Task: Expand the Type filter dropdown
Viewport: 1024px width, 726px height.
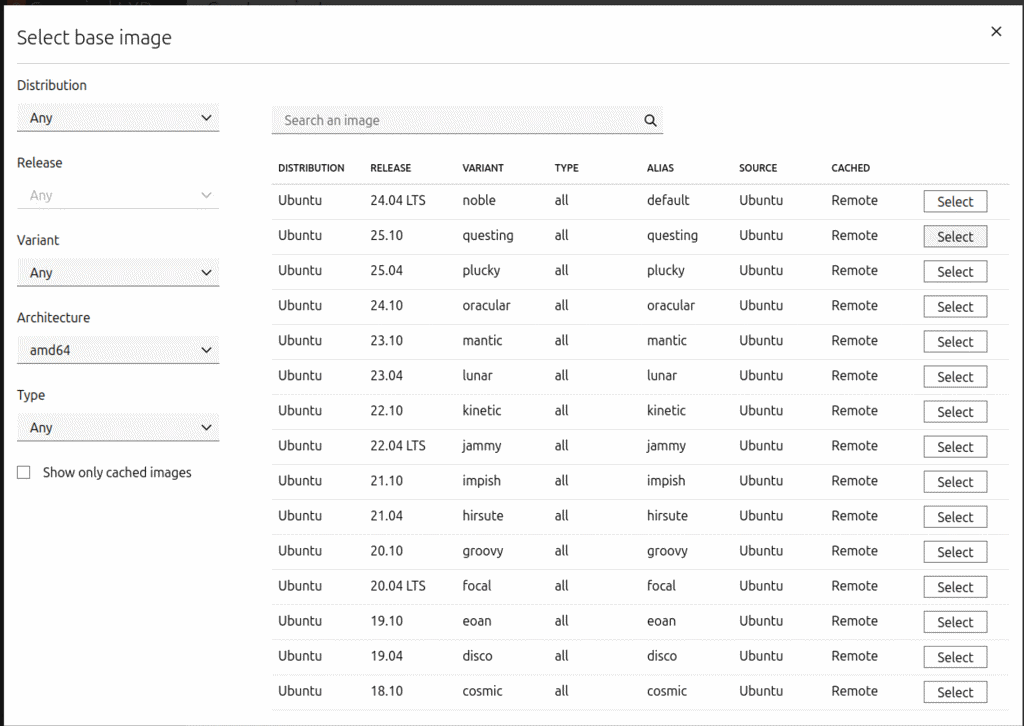Action: click(118, 428)
